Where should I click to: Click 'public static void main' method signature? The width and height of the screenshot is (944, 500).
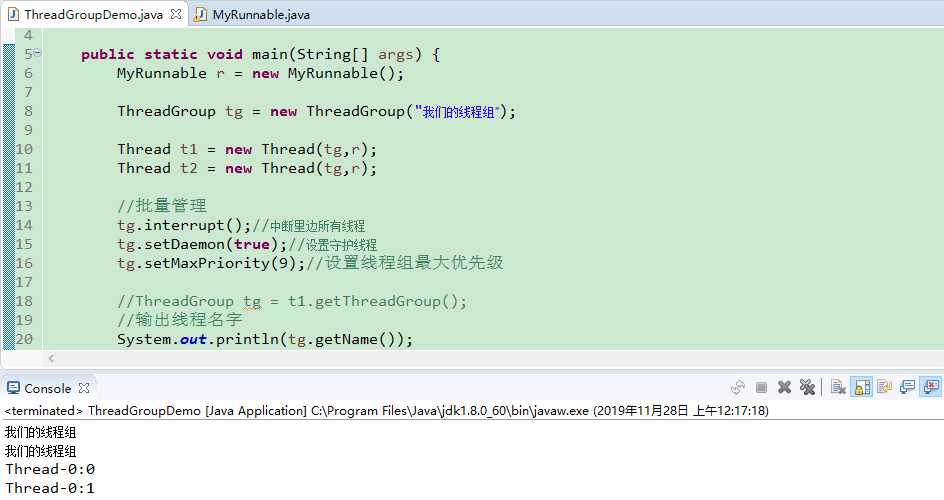(x=260, y=55)
